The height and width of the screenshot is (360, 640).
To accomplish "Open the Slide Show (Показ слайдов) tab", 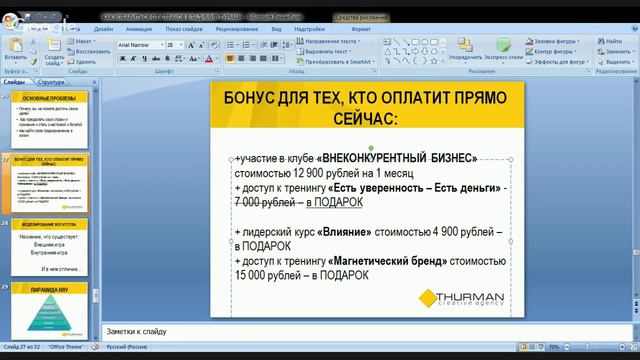I will [x=184, y=29].
